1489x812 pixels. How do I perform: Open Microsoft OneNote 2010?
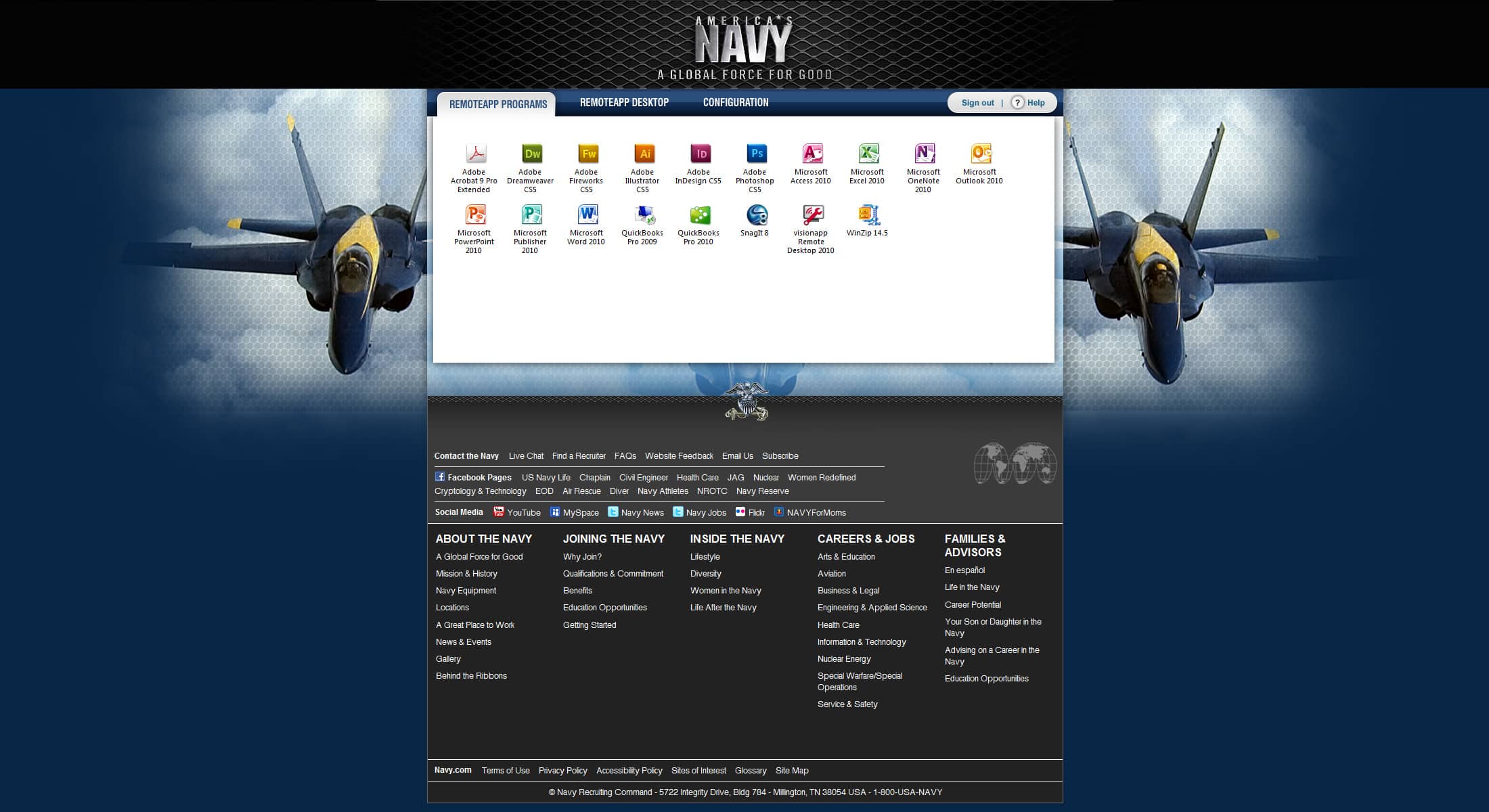click(924, 168)
